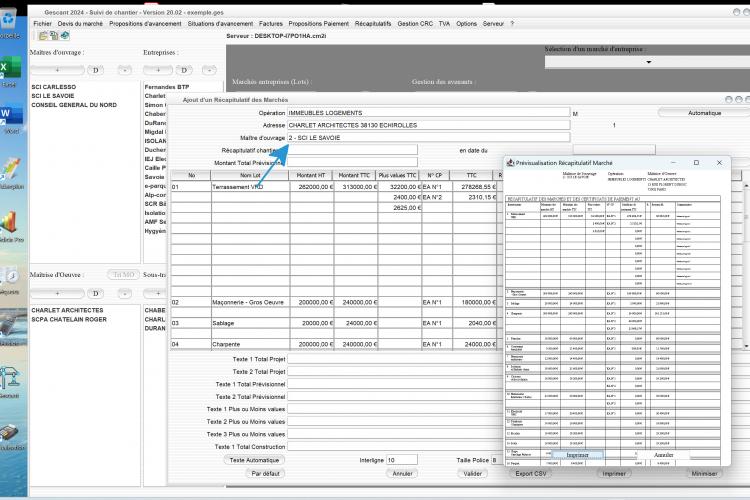Select SCPA CHATELAIN ROGER entry
The image size is (750, 500).
click(x=69, y=319)
